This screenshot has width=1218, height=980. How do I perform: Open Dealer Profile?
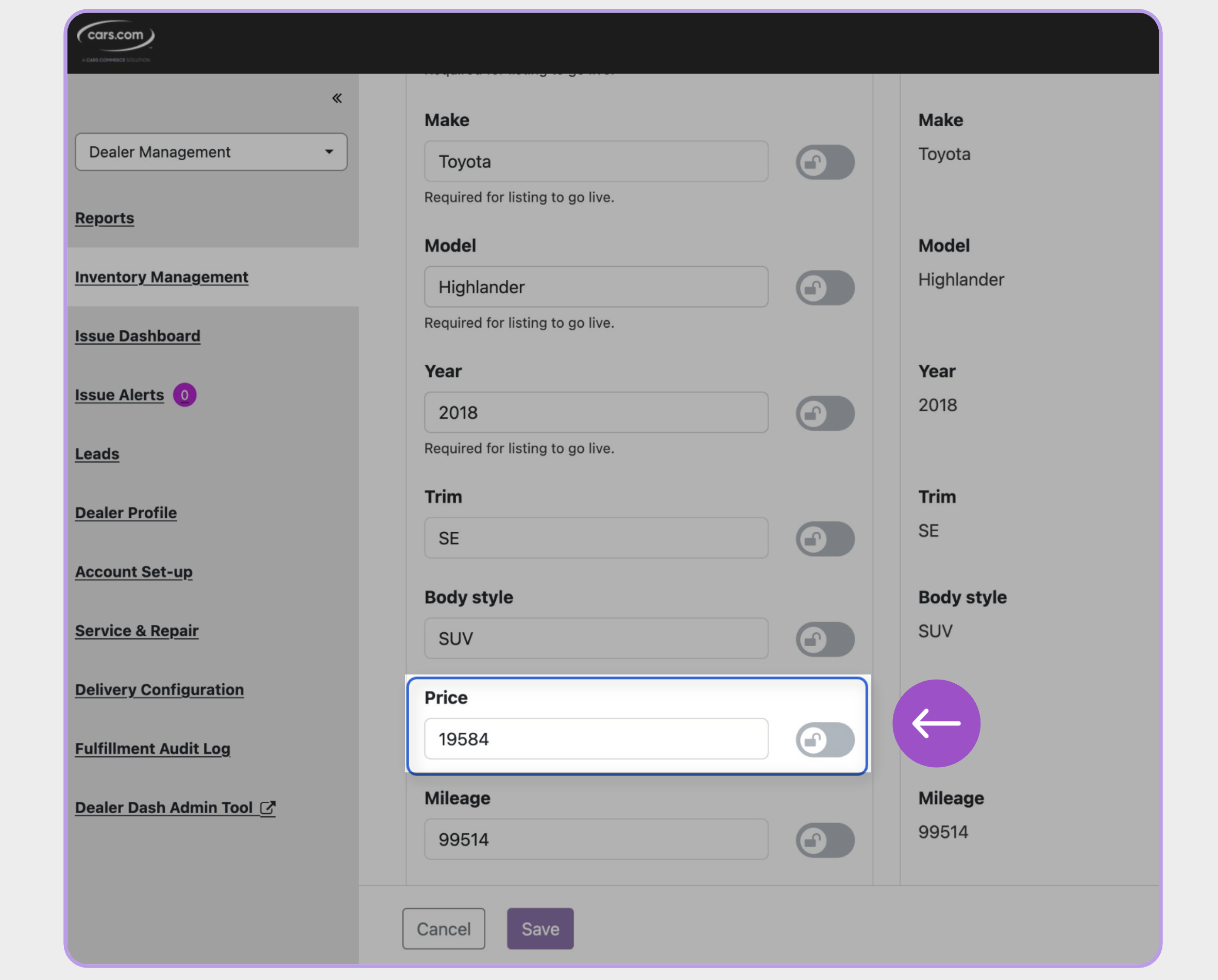(126, 513)
